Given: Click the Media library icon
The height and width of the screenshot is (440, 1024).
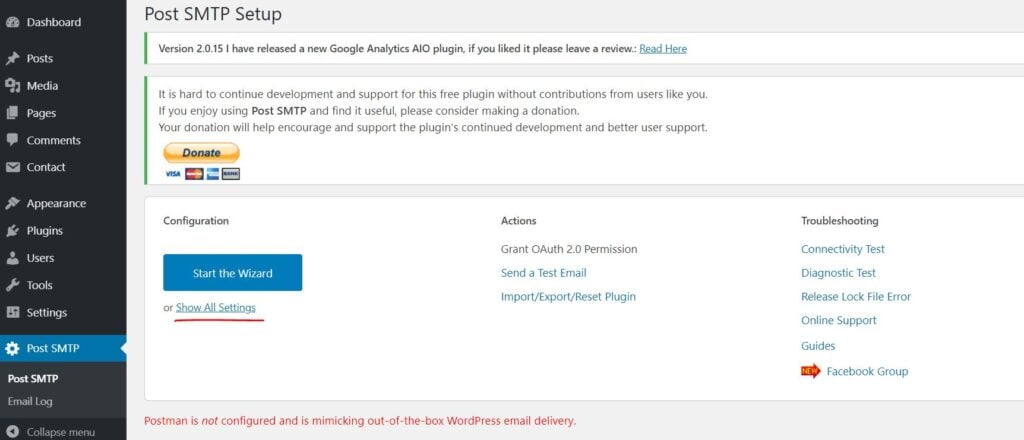Looking at the screenshot, I should (12, 86).
